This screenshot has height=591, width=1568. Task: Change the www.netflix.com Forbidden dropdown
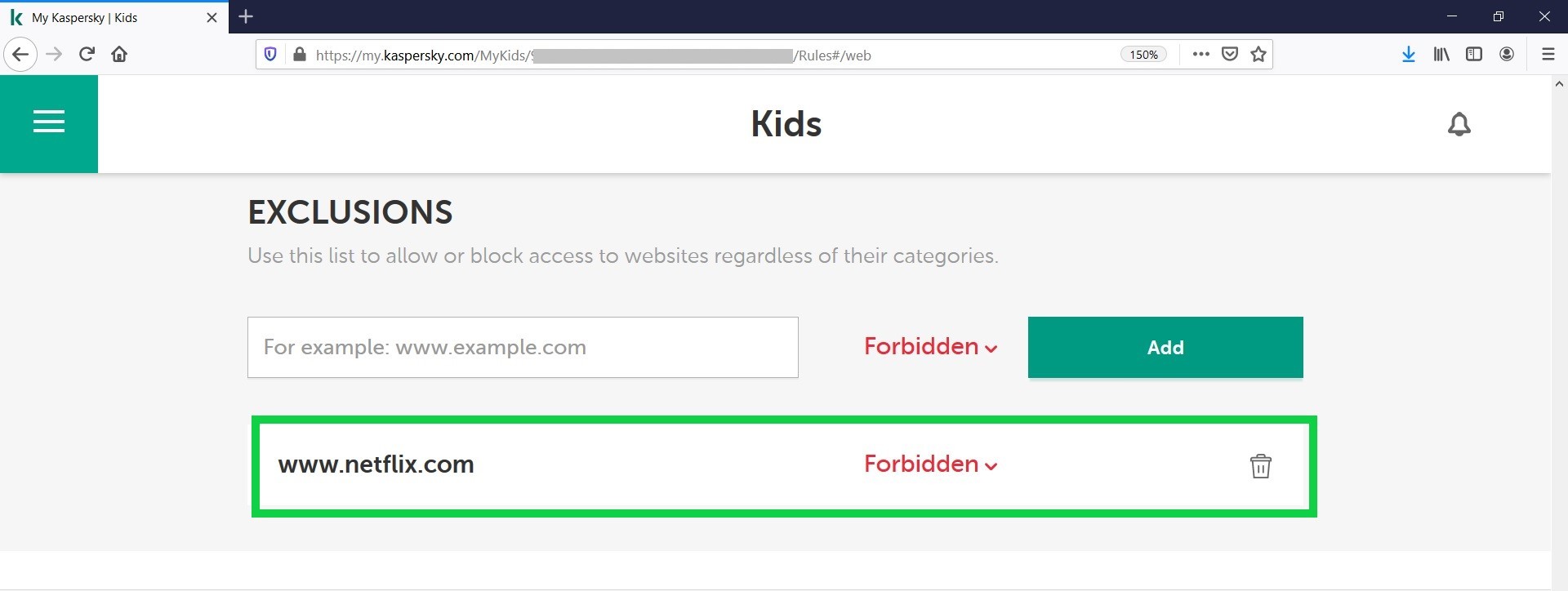coord(930,464)
